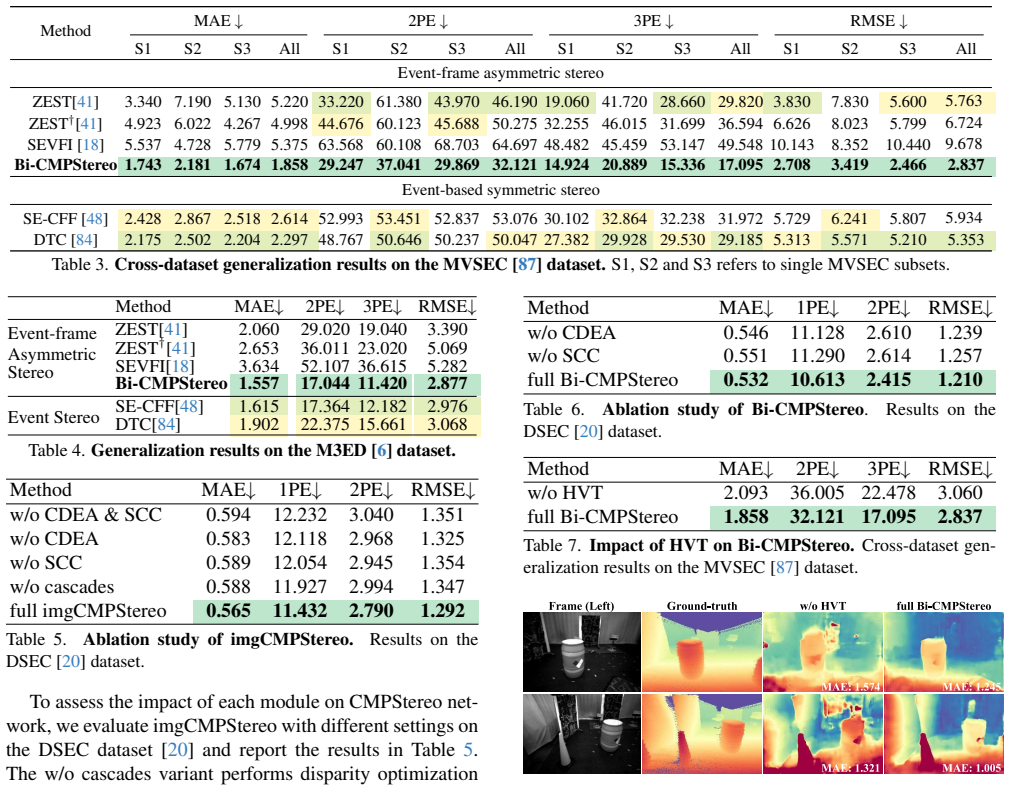Click the top Frame (Left) barrel image

(582, 652)
